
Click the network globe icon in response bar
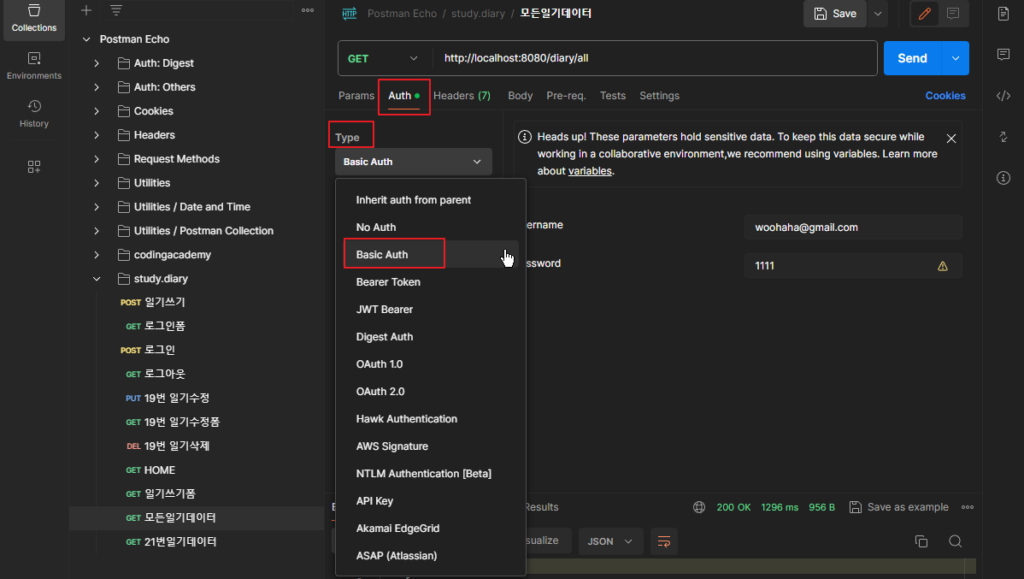(x=699, y=507)
